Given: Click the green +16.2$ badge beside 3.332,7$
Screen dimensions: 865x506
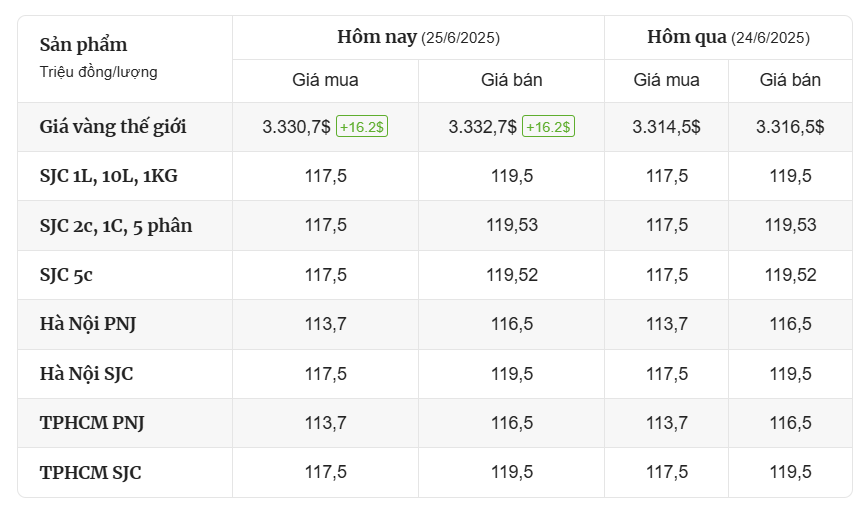Looking at the screenshot, I should (x=548, y=126).
